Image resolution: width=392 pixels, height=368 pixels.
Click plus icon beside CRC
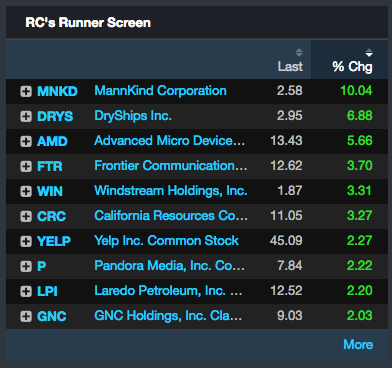(26, 216)
